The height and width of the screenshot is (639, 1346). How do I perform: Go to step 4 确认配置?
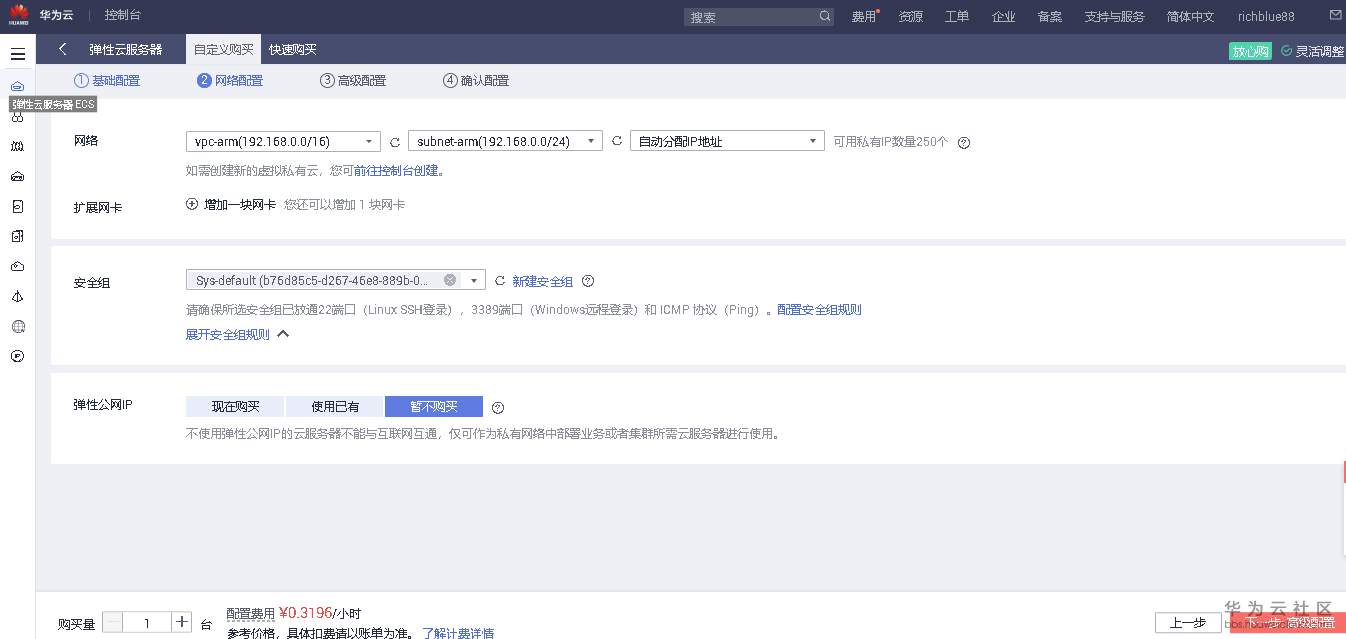click(476, 81)
